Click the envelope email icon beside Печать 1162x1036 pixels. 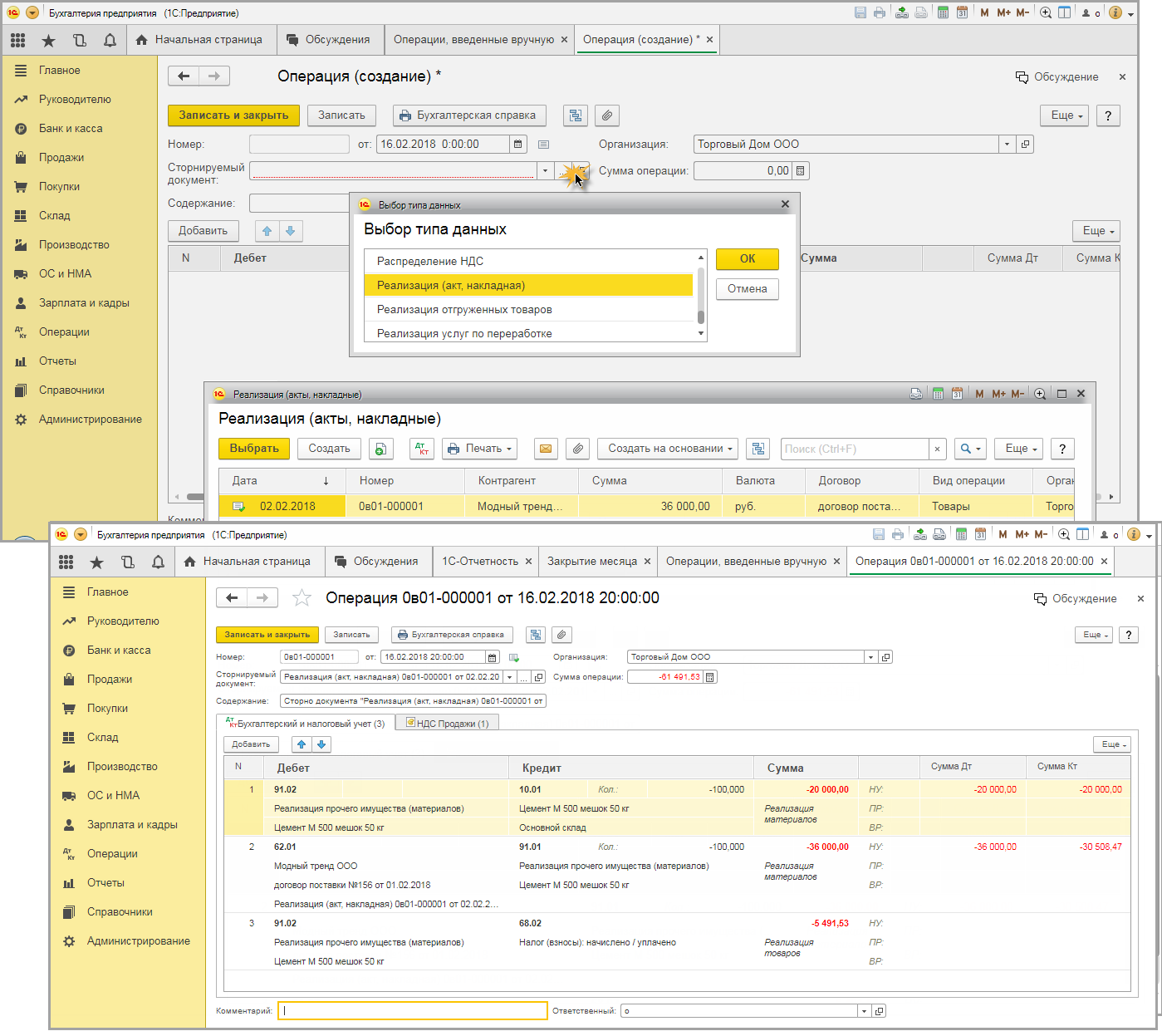point(545,449)
